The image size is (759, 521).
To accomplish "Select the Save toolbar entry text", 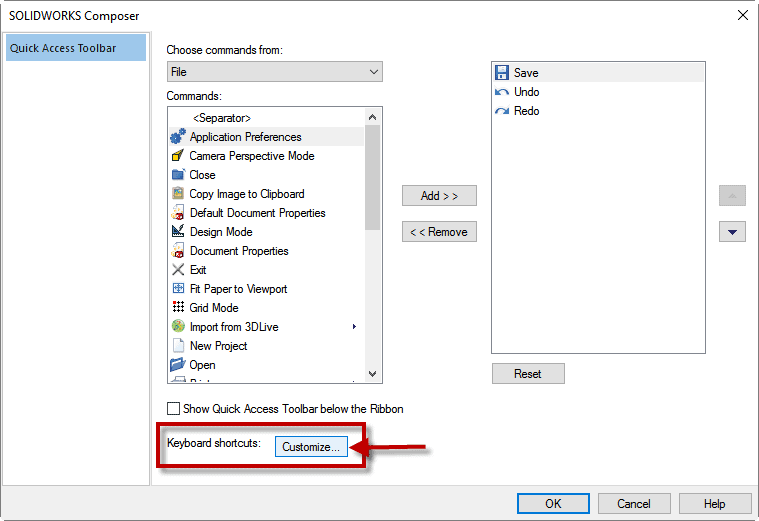I will click(526, 73).
